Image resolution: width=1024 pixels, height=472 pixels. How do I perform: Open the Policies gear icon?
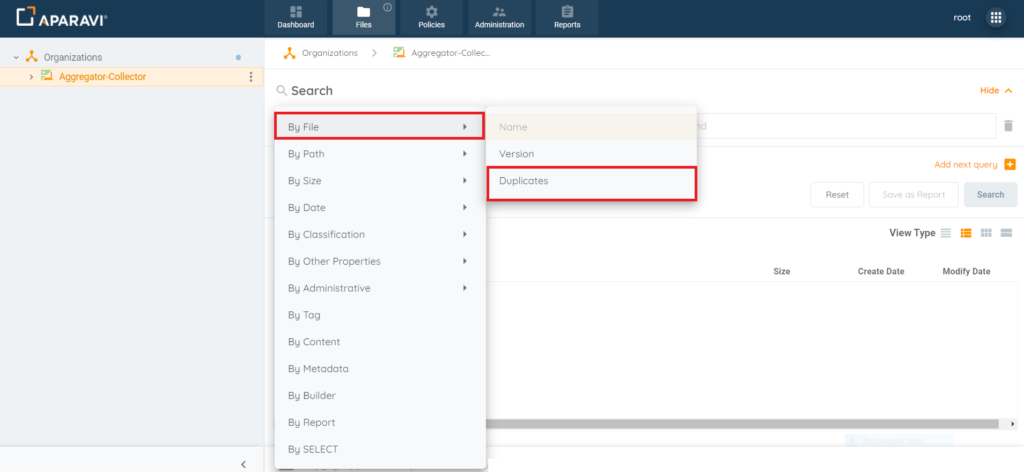point(431,13)
